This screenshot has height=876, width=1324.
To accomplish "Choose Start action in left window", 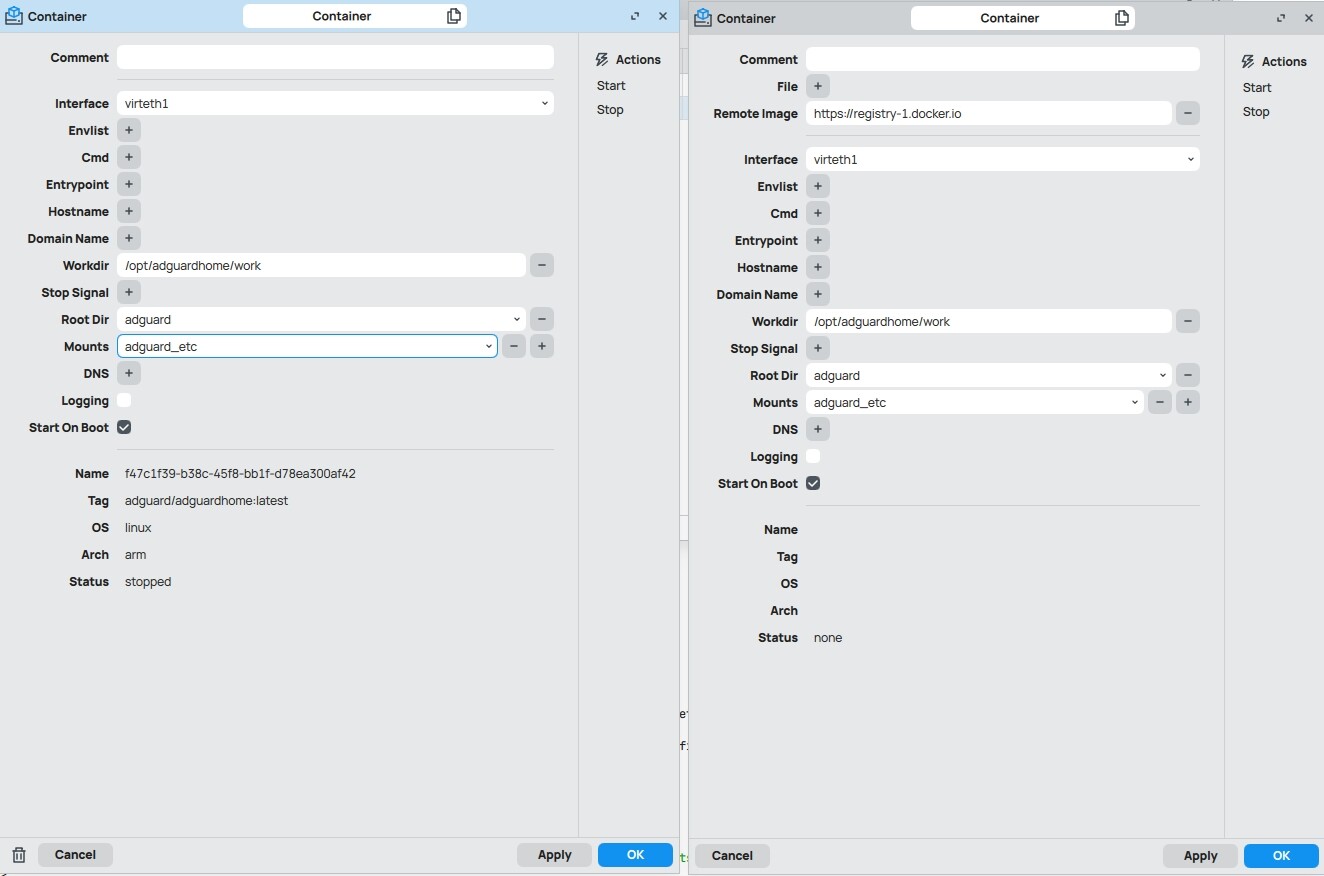I will click(611, 85).
